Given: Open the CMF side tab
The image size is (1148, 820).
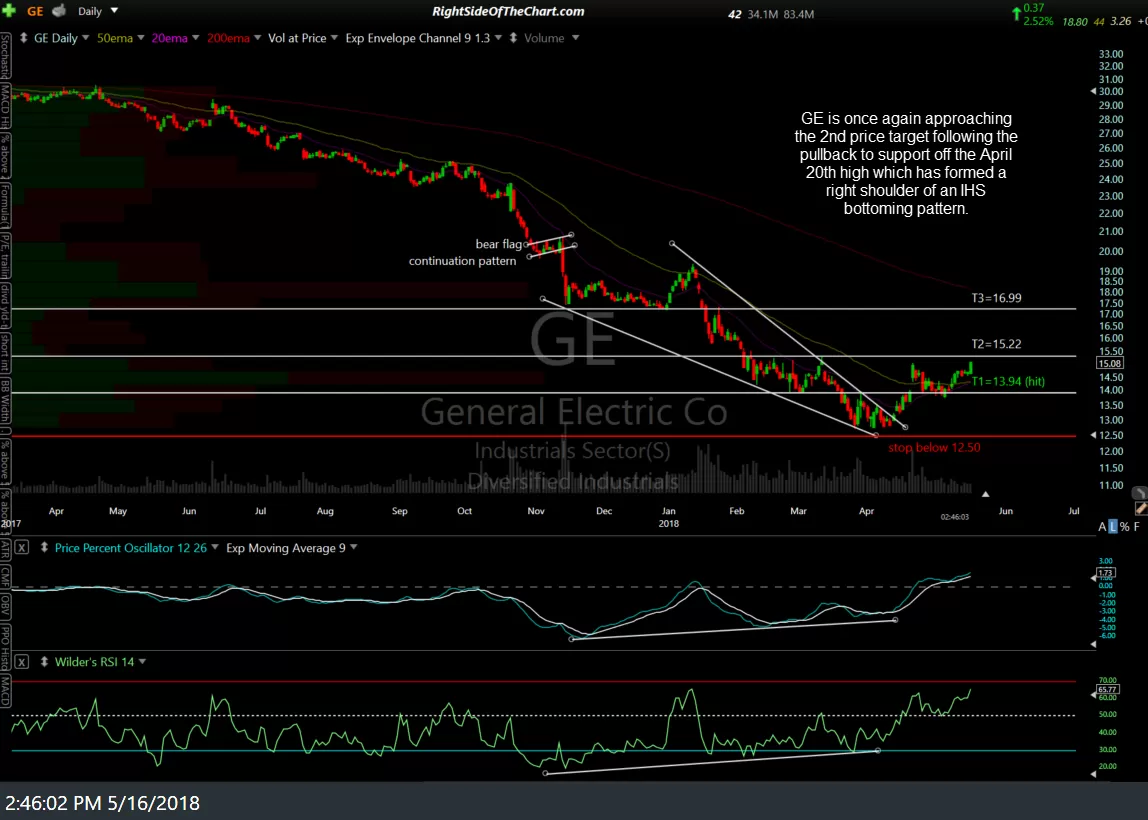Looking at the screenshot, I should (x=5, y=577).
